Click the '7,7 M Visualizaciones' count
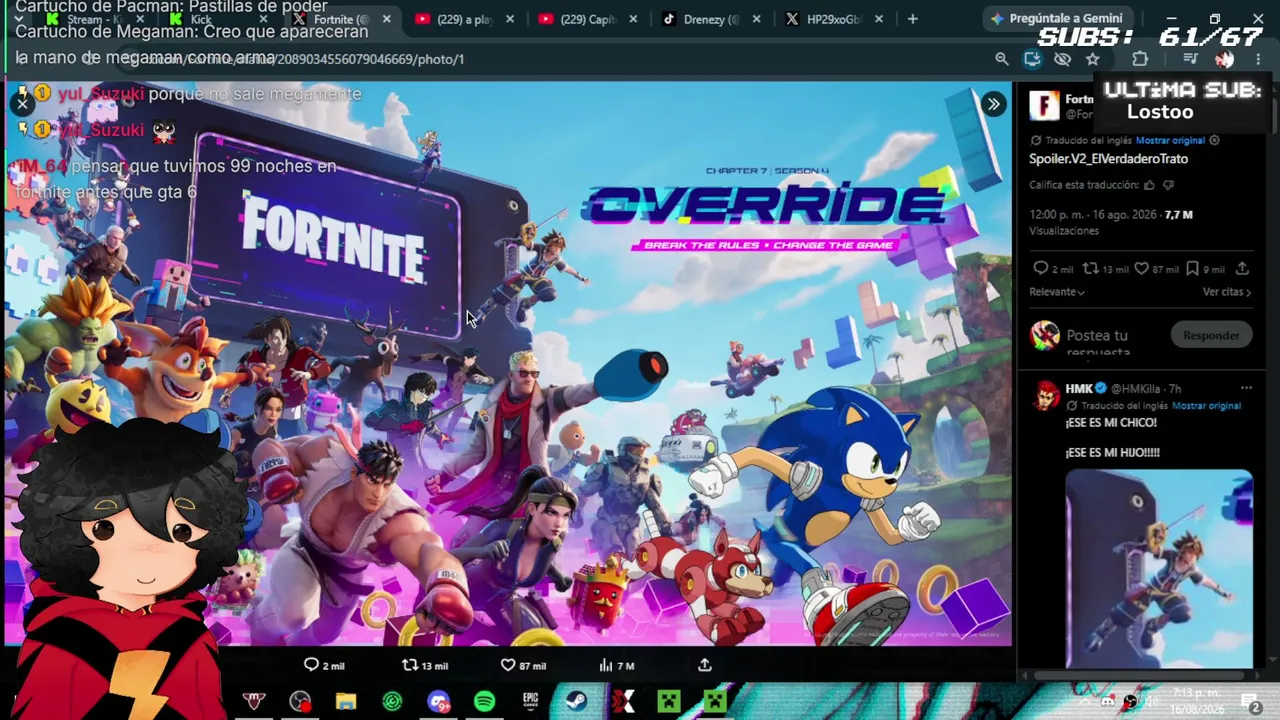The image size is (1280, 720). tap(1111, 222)
